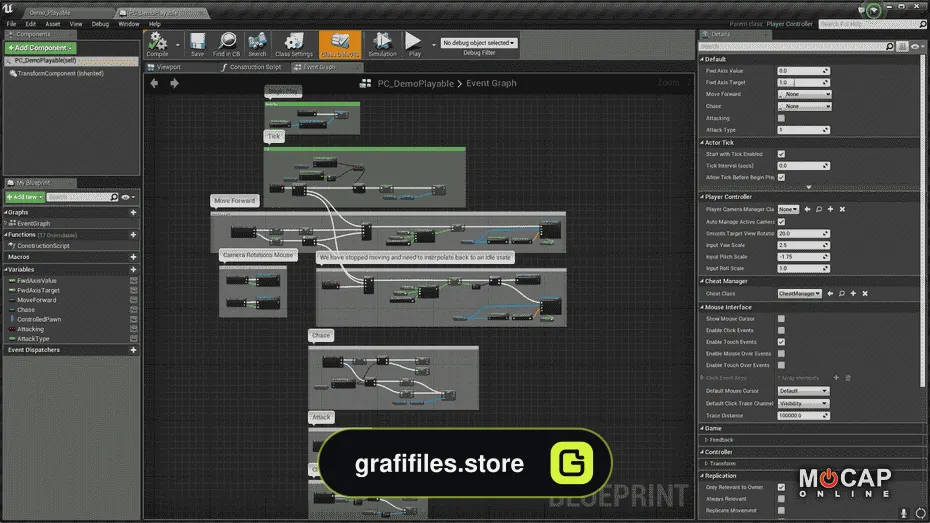Open Player Controller parent class link
The height and width of the screenshot is (523, 930).
click(x=789, y=24)
